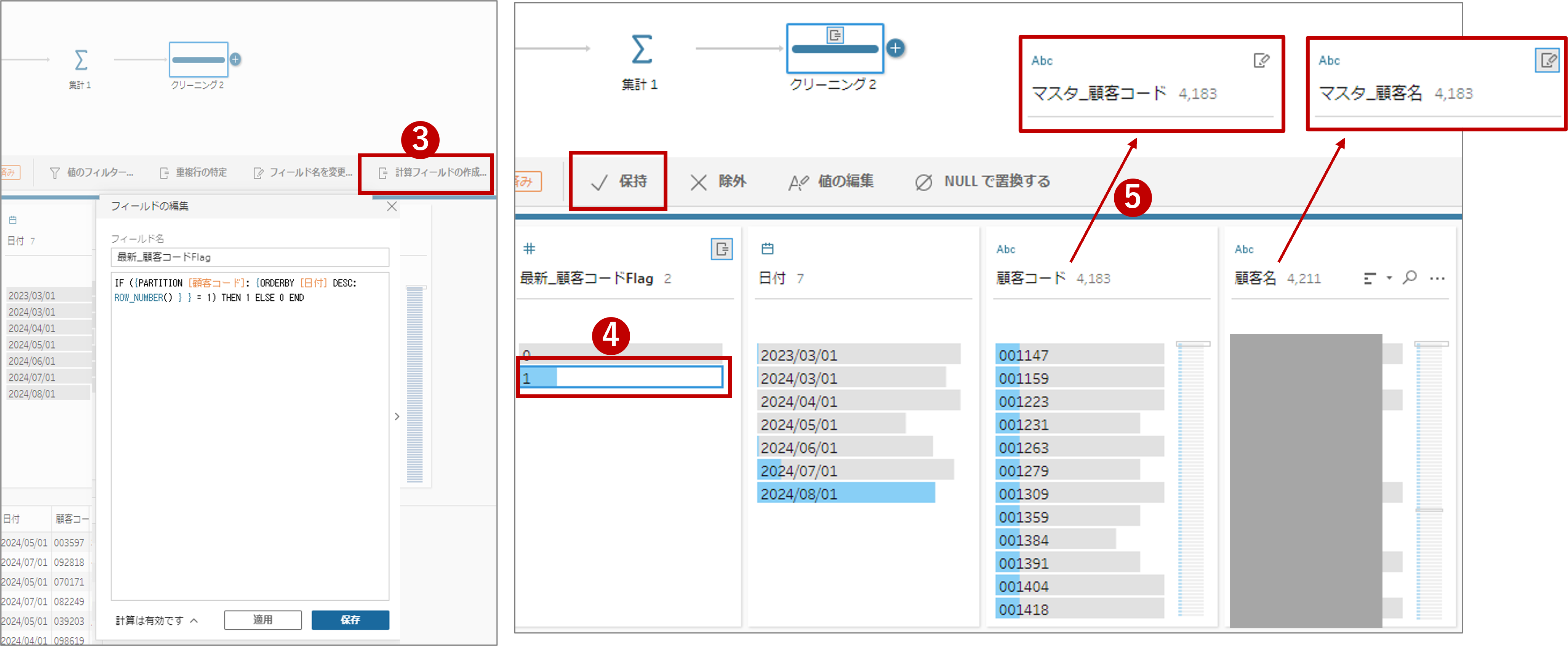Image resolution: width=1568 pixels, height=646 pixels.
Task: Click the value scrollbar beside the formula dialog
Action: (414, 384)
